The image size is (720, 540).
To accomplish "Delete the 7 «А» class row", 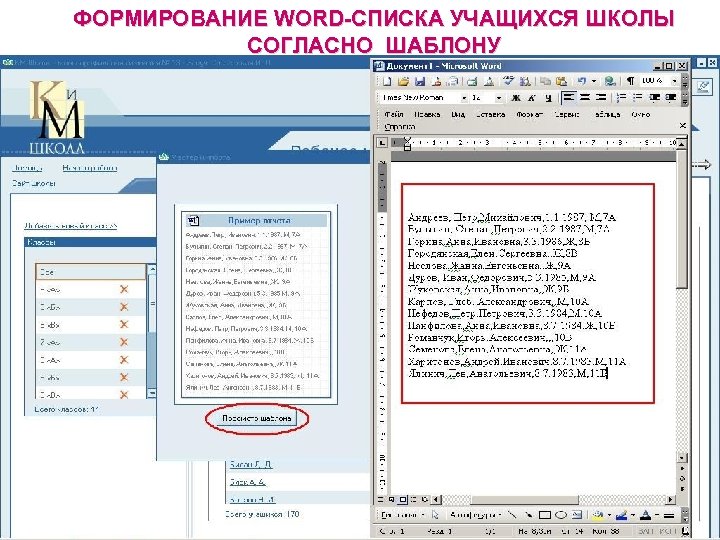I will tap(124, 342).
